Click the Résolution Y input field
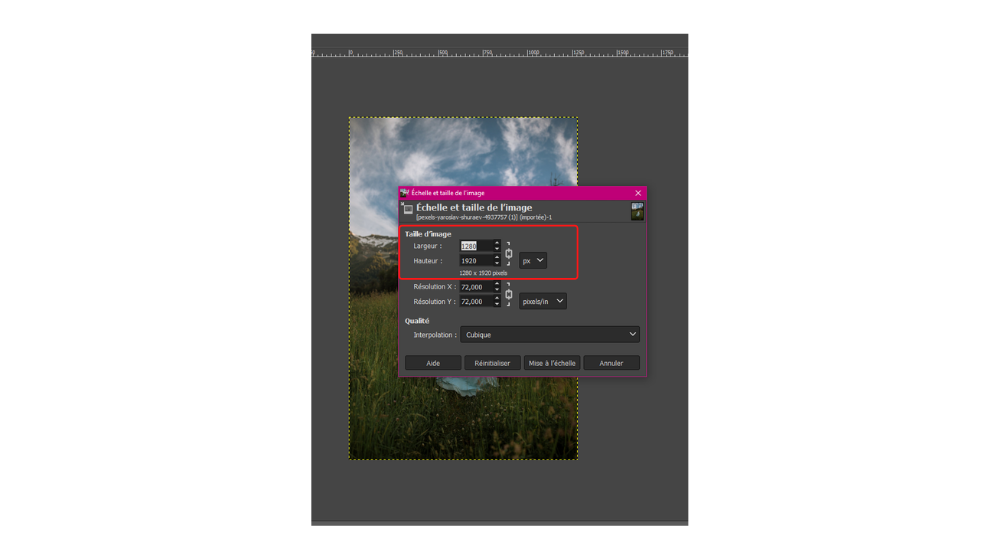The image size is (1000, 560). pos(476,302)
